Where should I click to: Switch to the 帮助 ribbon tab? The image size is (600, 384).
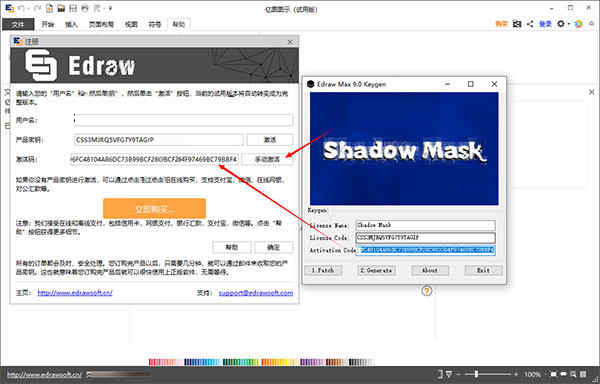pyautogui.click(x=178, y=24)
